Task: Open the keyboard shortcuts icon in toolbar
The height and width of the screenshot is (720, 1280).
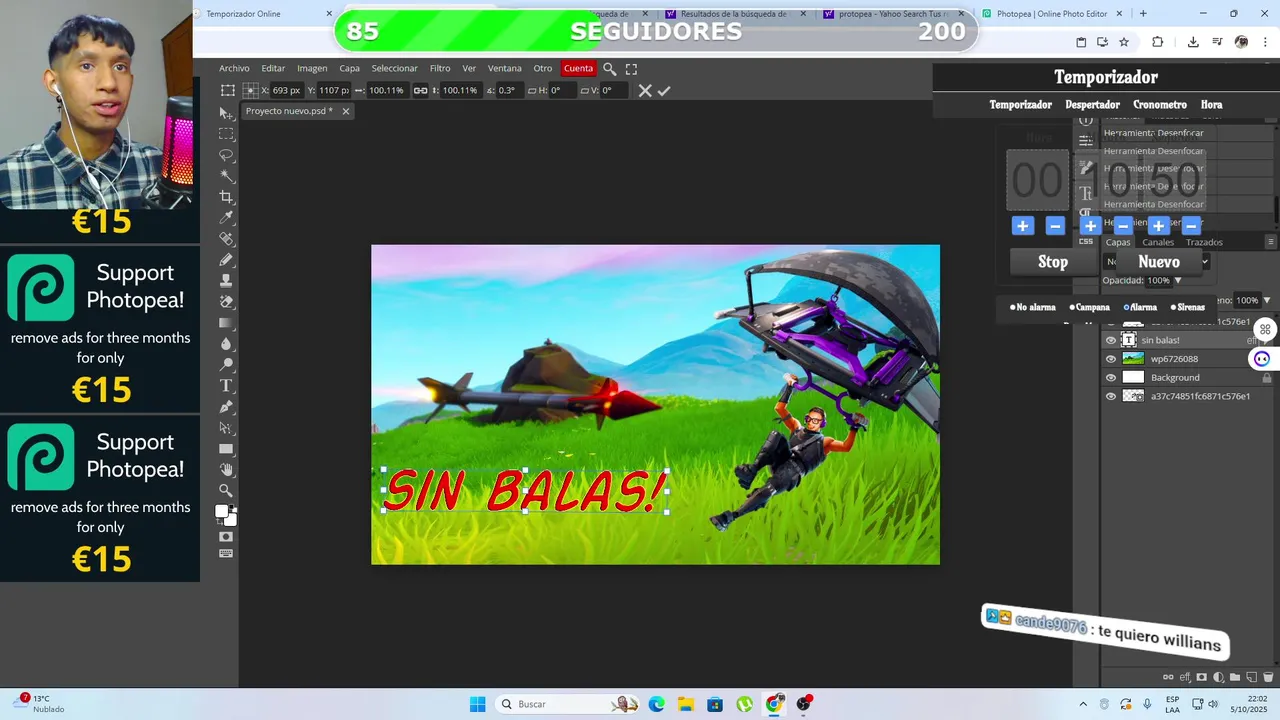Action: [x=226, y=553]
